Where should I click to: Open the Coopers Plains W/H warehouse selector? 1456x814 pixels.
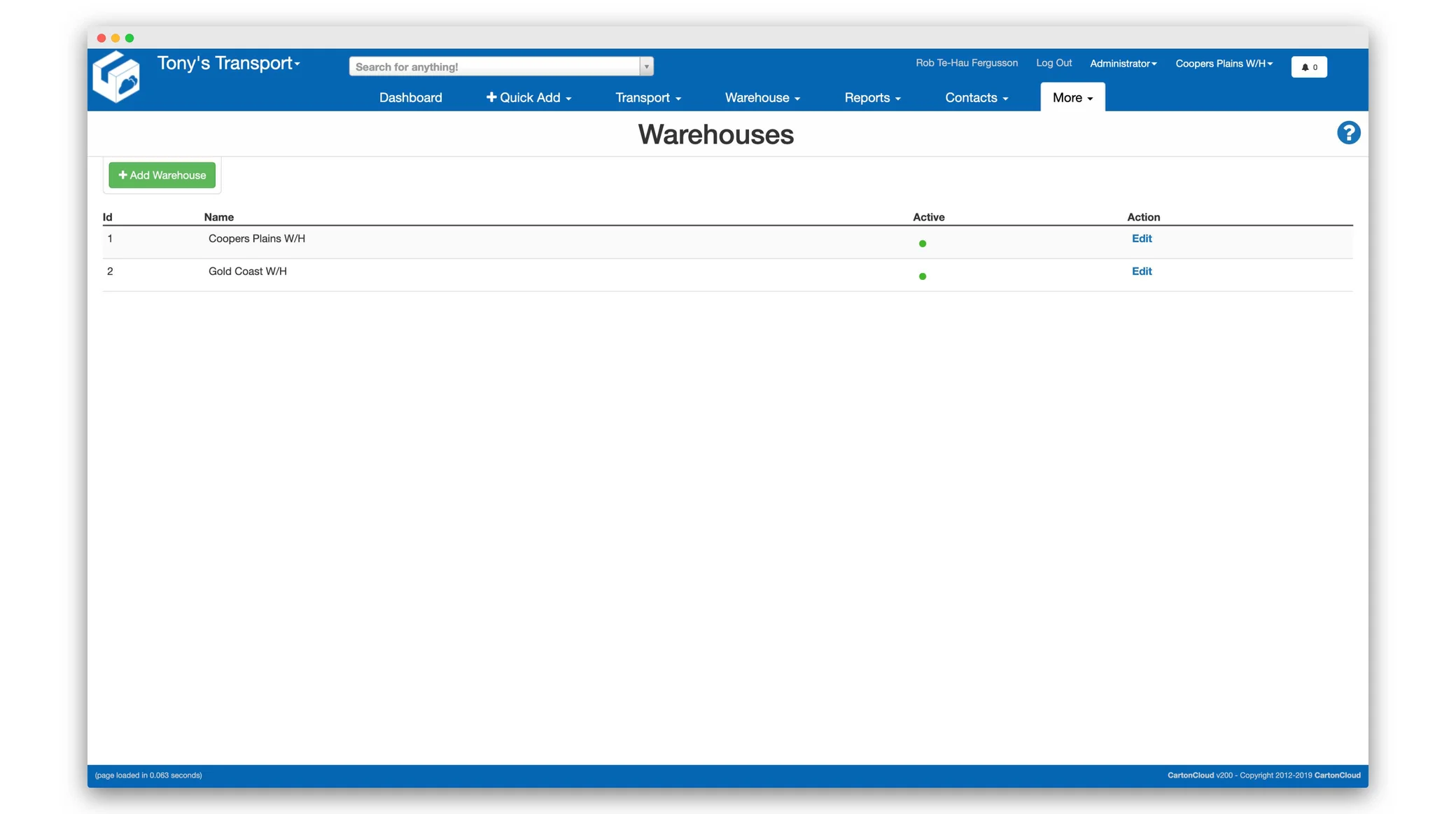[1224, 64]
